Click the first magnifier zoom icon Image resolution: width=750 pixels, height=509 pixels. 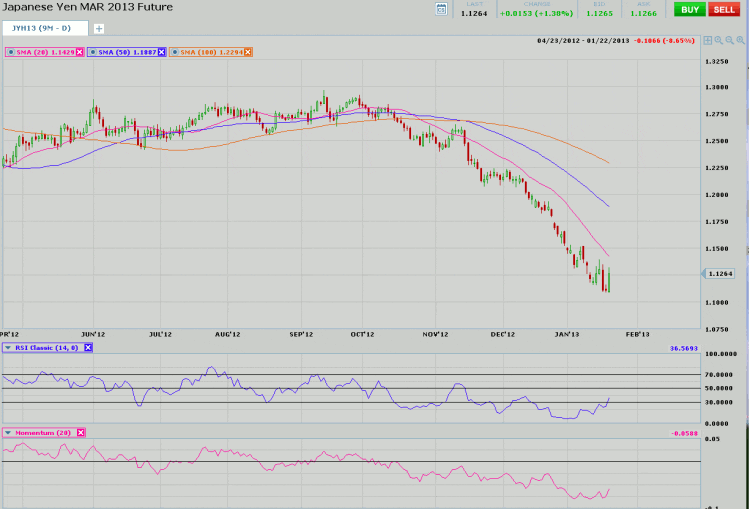[x=718, y=40]
